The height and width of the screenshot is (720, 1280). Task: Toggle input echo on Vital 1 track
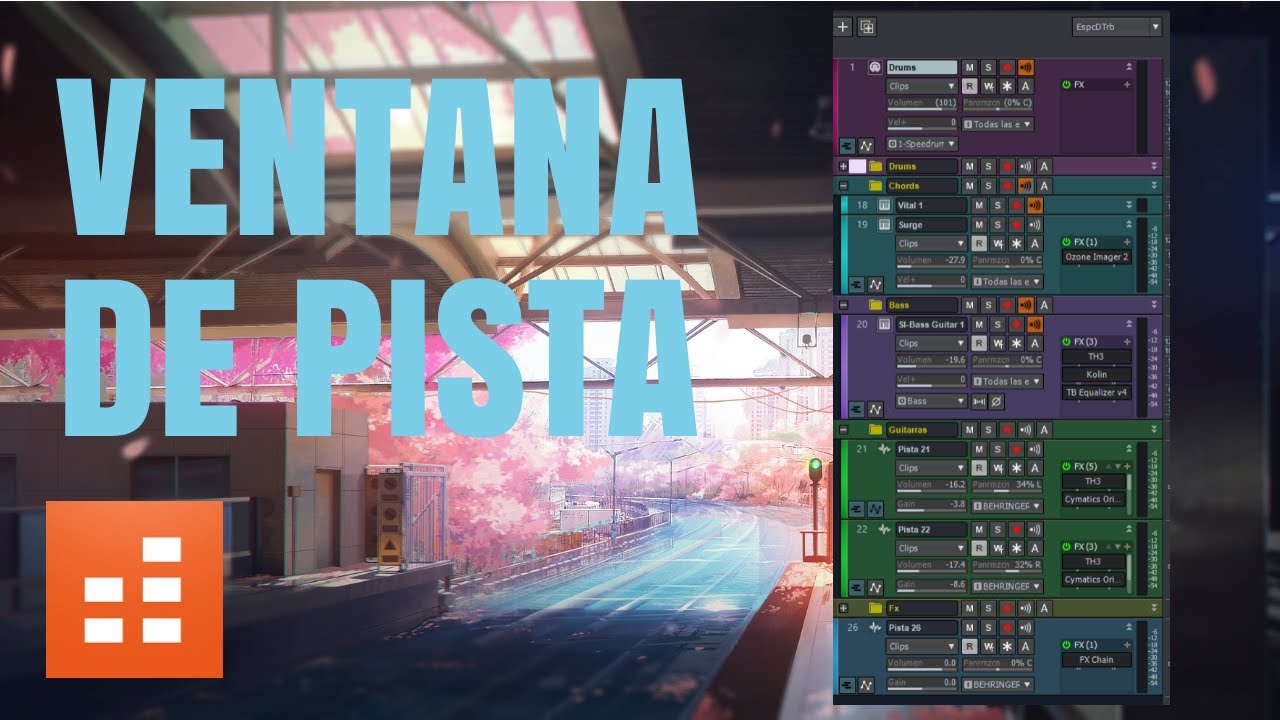(x=1035, y=205)
